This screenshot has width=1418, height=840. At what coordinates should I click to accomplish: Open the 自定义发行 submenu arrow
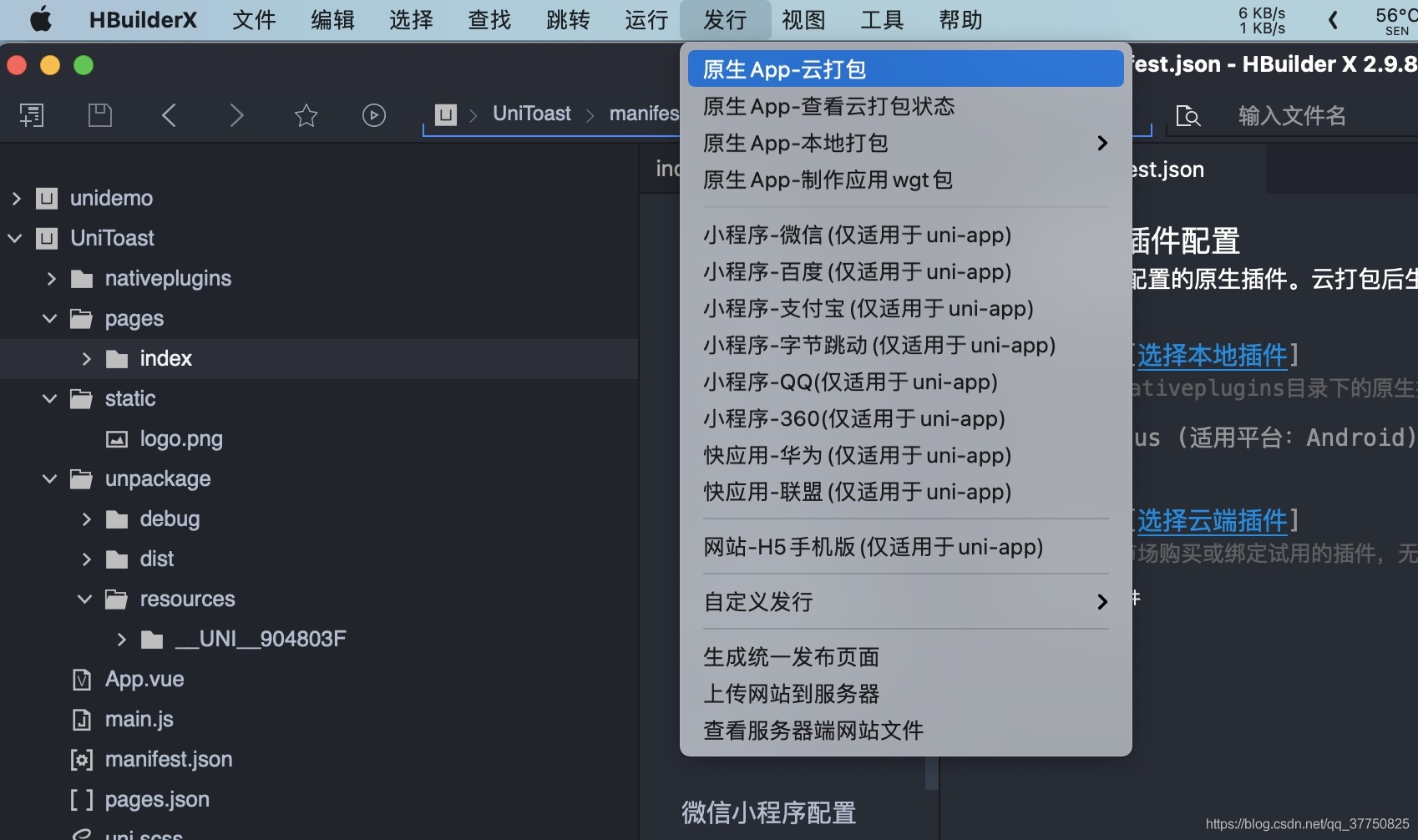pyautogui.click(x=1102, y=601)
